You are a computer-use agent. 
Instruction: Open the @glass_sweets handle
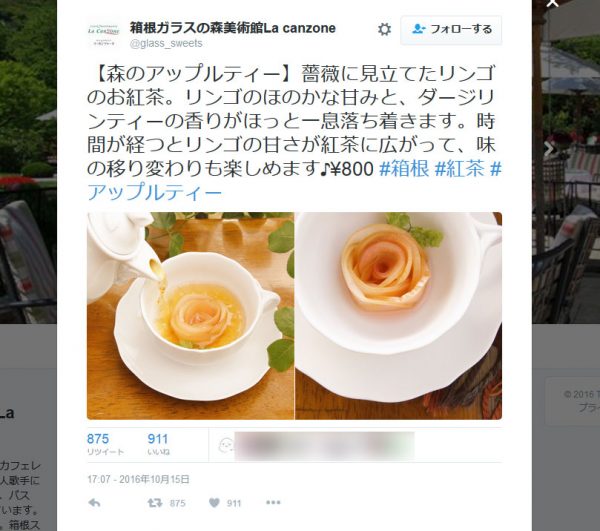point(166,43)
